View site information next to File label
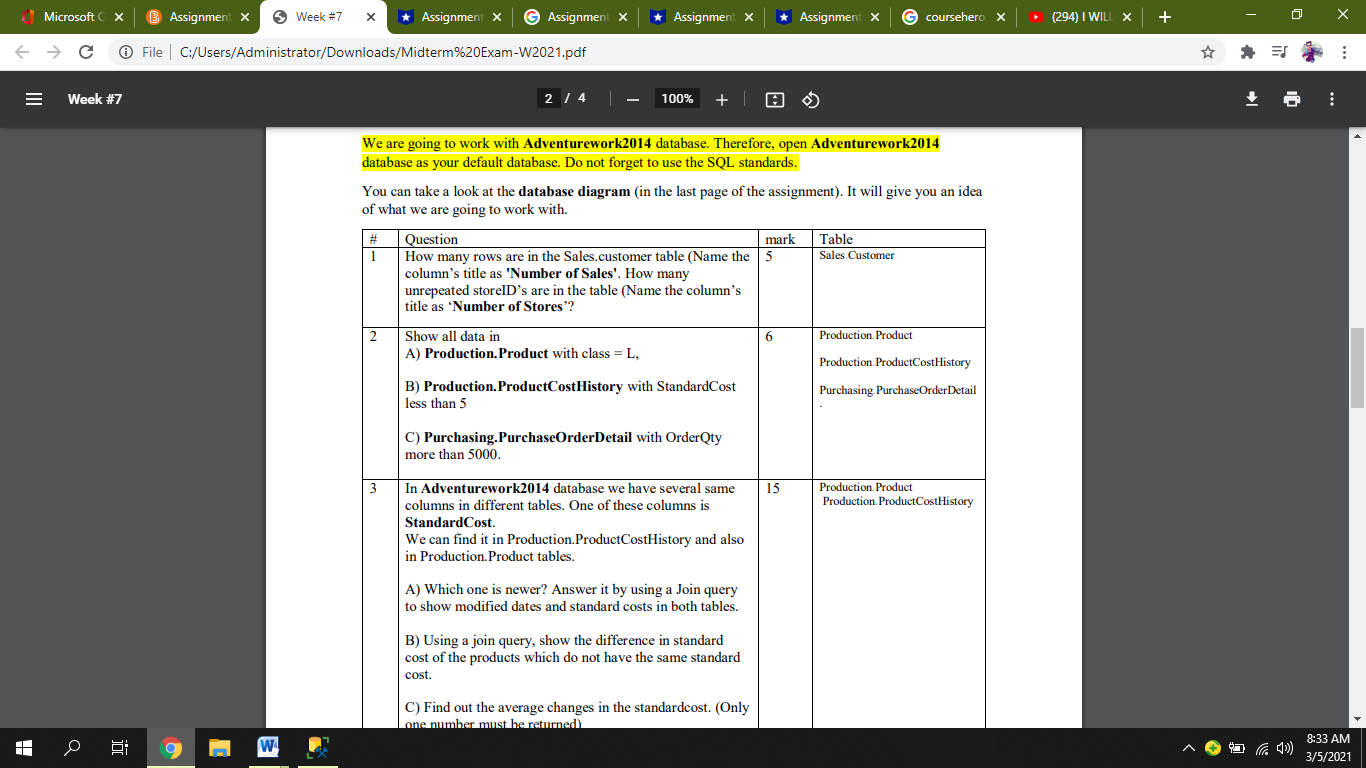The height and width of the screenshot is (768, 1366). [x=127, y=52]
